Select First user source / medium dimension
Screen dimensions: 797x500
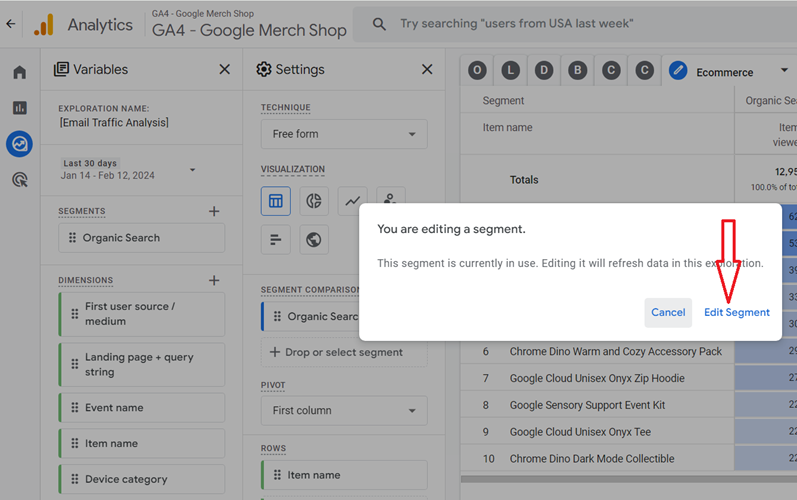click(141, 314)
